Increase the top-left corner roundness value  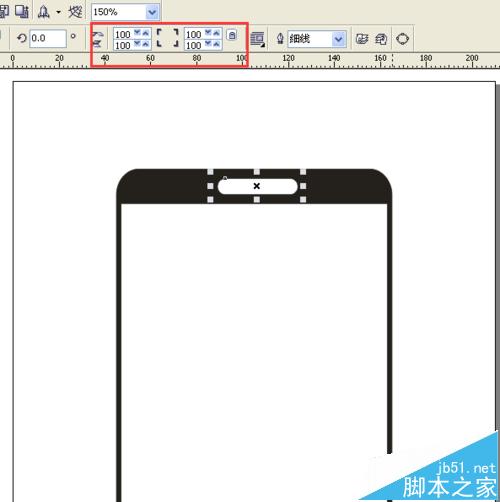[146, 33]
